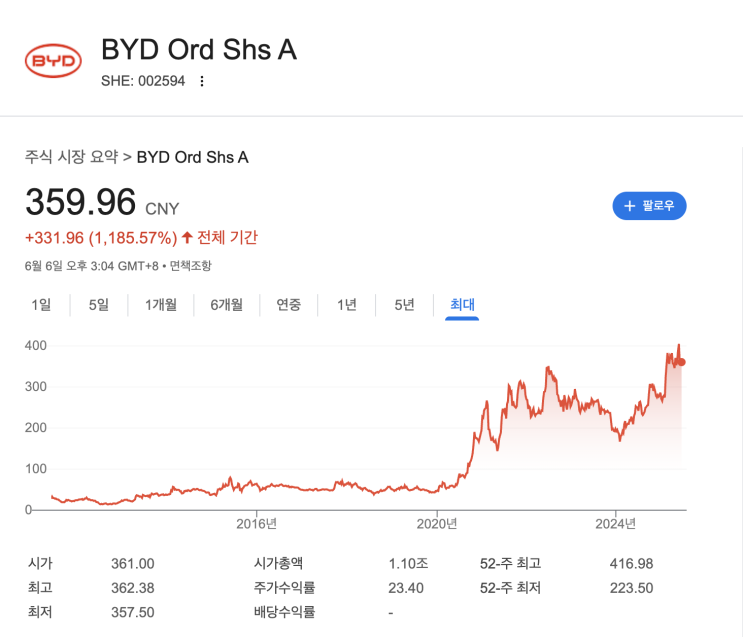743x637 pixels.
Task: Click the red endpoint dot on chart
Action: point(682,362)
